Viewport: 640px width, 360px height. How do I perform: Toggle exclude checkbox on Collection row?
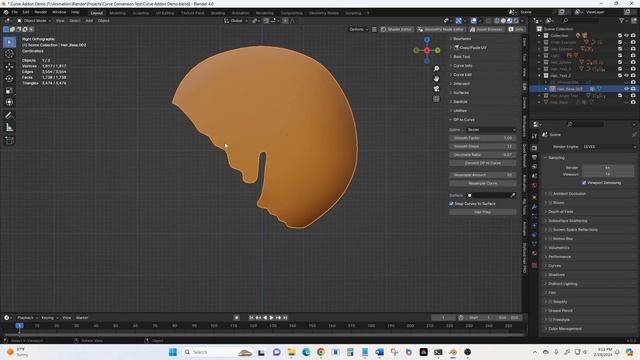tap(620, 36)
